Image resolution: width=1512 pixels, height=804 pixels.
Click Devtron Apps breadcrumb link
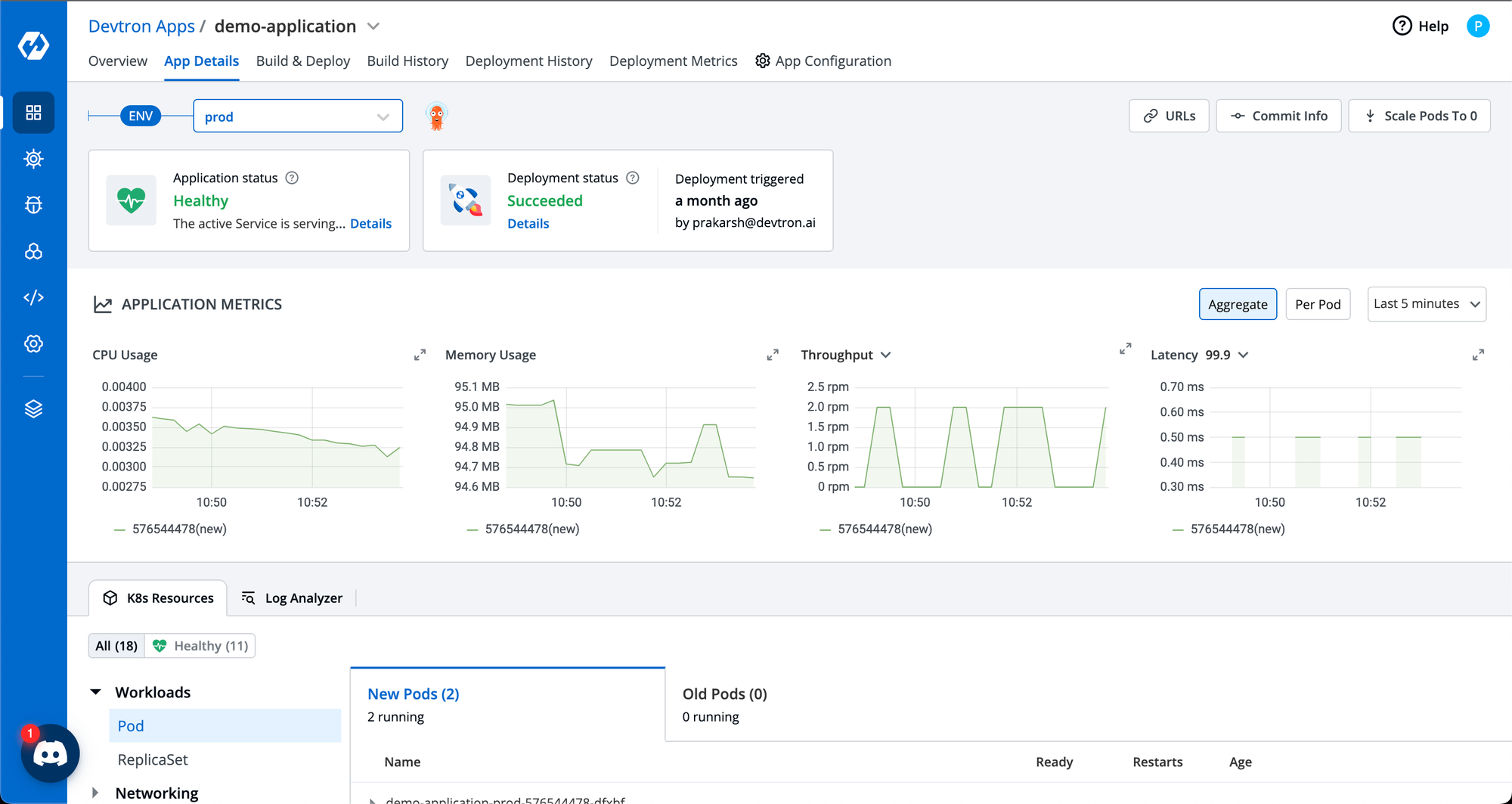[x=141, y=26]
